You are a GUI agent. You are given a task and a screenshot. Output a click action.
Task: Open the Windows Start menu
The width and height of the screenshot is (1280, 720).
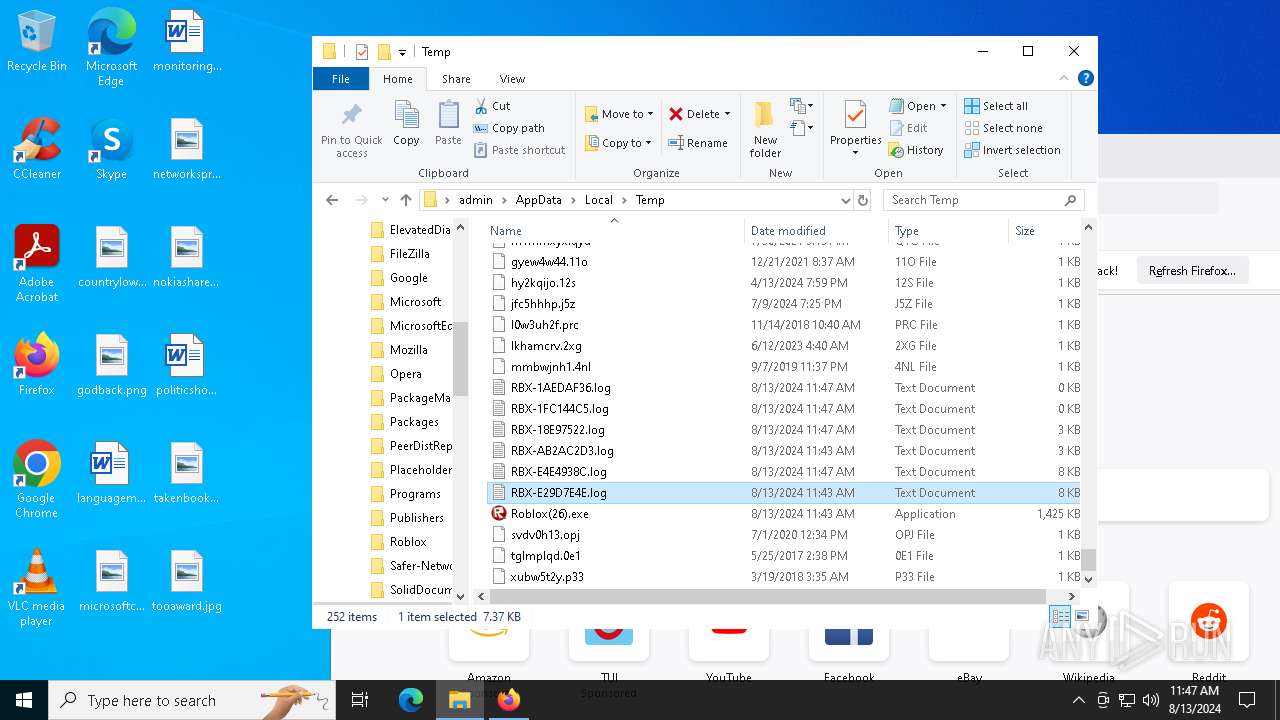click(x=24, y=700)
